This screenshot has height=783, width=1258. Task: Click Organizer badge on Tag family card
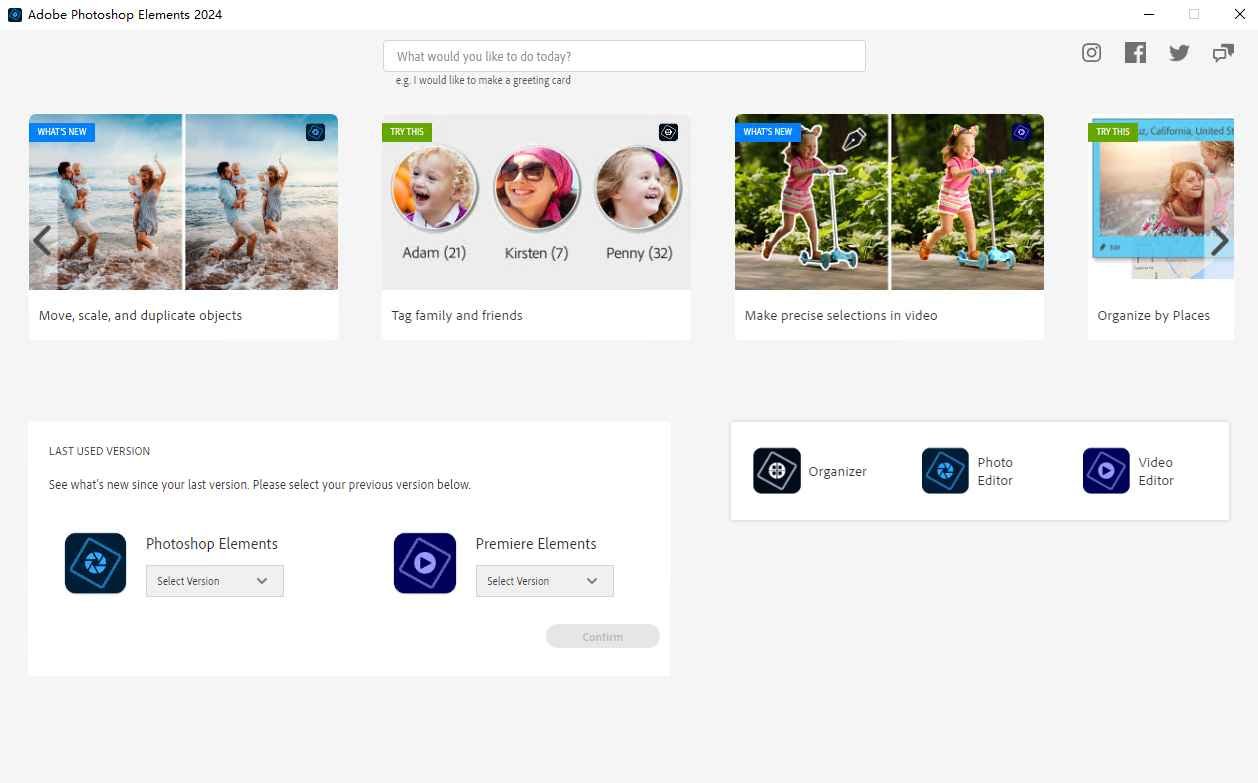[x=669, y=132]
